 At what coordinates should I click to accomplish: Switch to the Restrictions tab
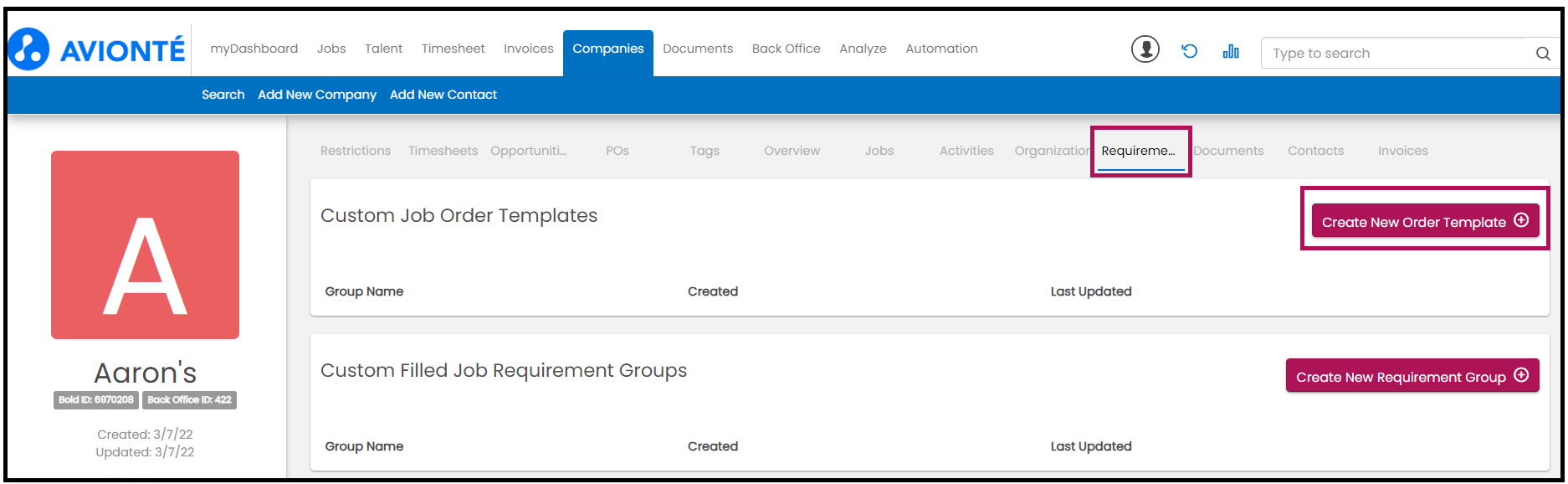tap(356, 151)
